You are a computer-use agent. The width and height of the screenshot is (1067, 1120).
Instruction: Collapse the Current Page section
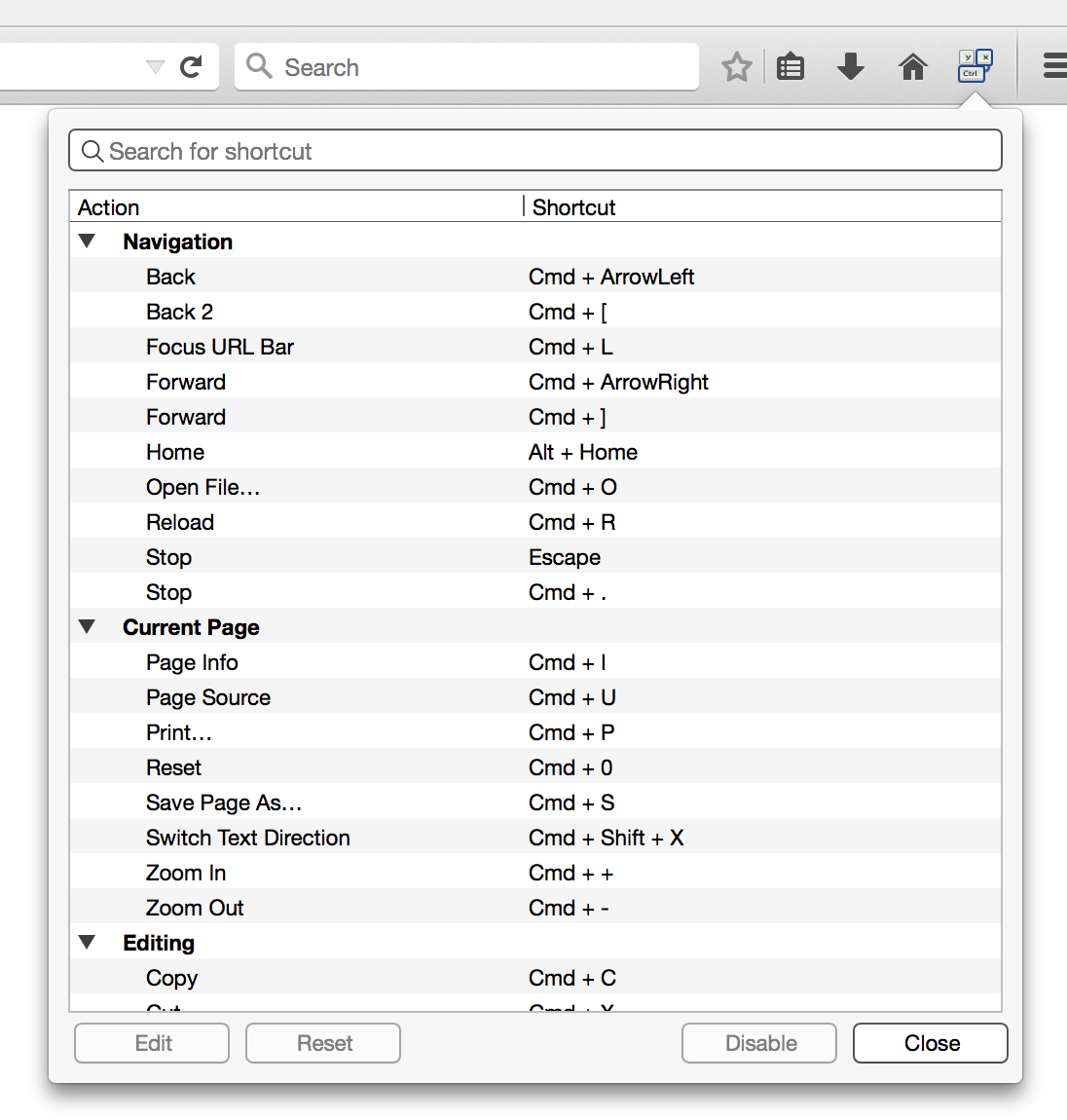[x=88, y=626]
